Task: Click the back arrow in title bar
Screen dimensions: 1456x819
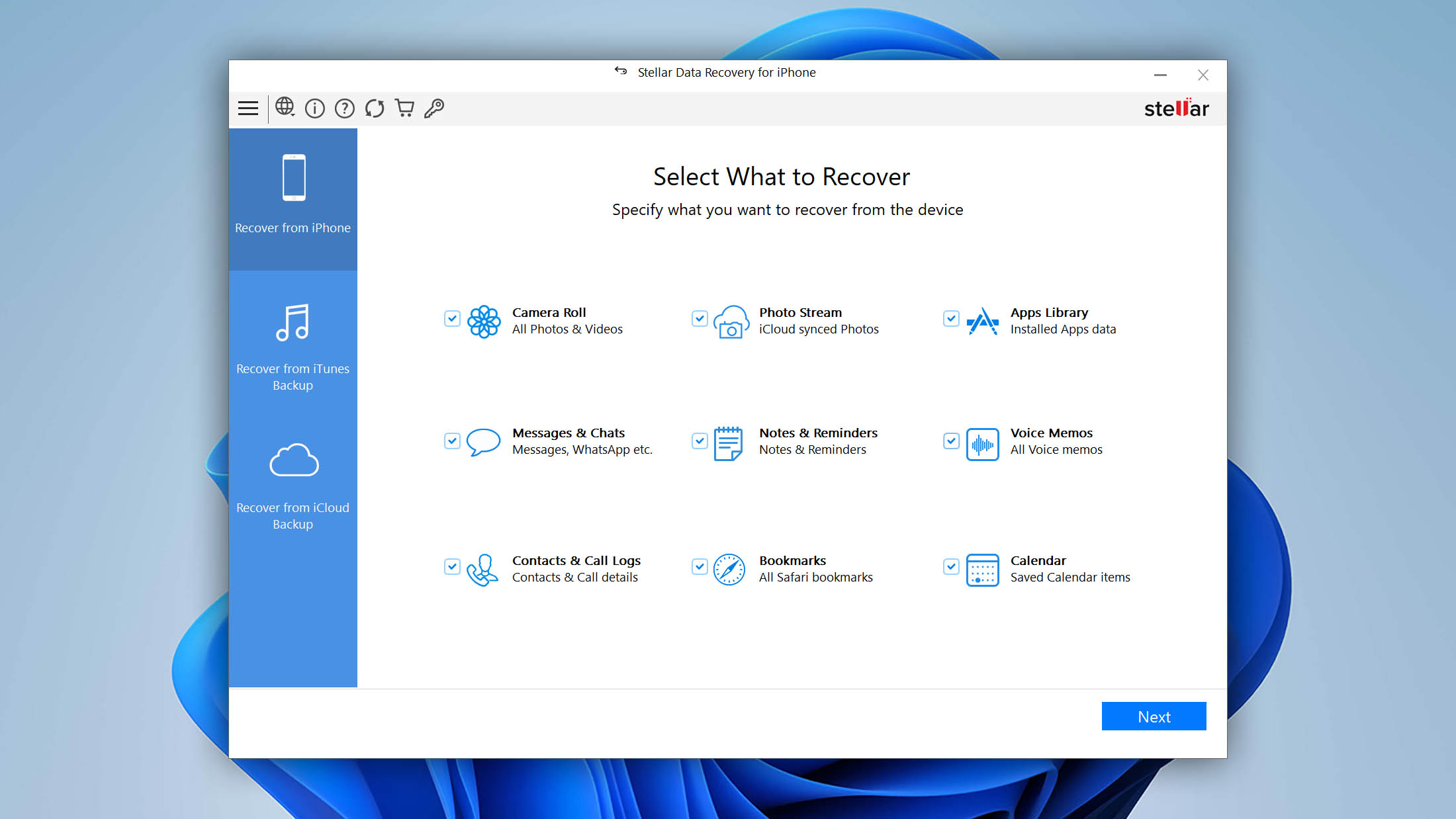Action: pyautogui.click(x=620, y=71)
